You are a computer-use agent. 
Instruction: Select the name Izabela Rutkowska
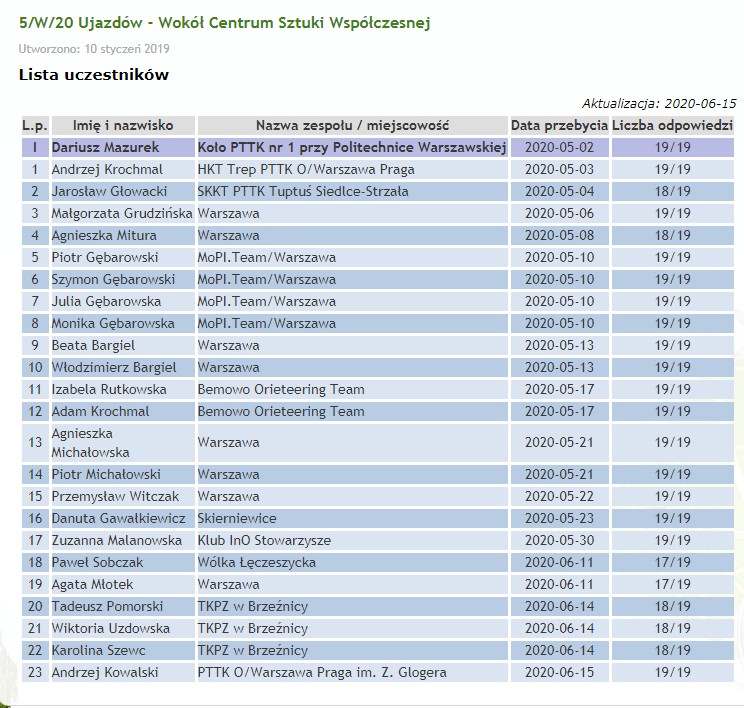(x=109, y=390)
